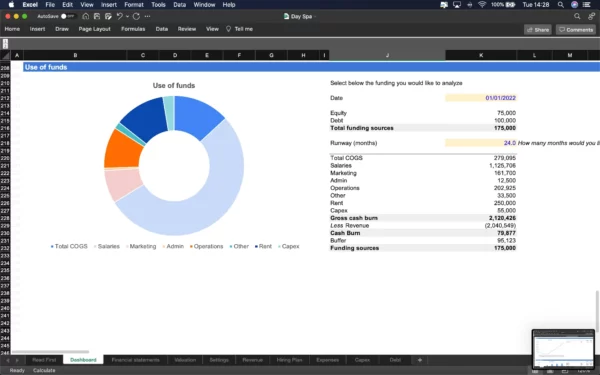
Task: Open the Tools menu in menu bar
Action: pos(158,5)
